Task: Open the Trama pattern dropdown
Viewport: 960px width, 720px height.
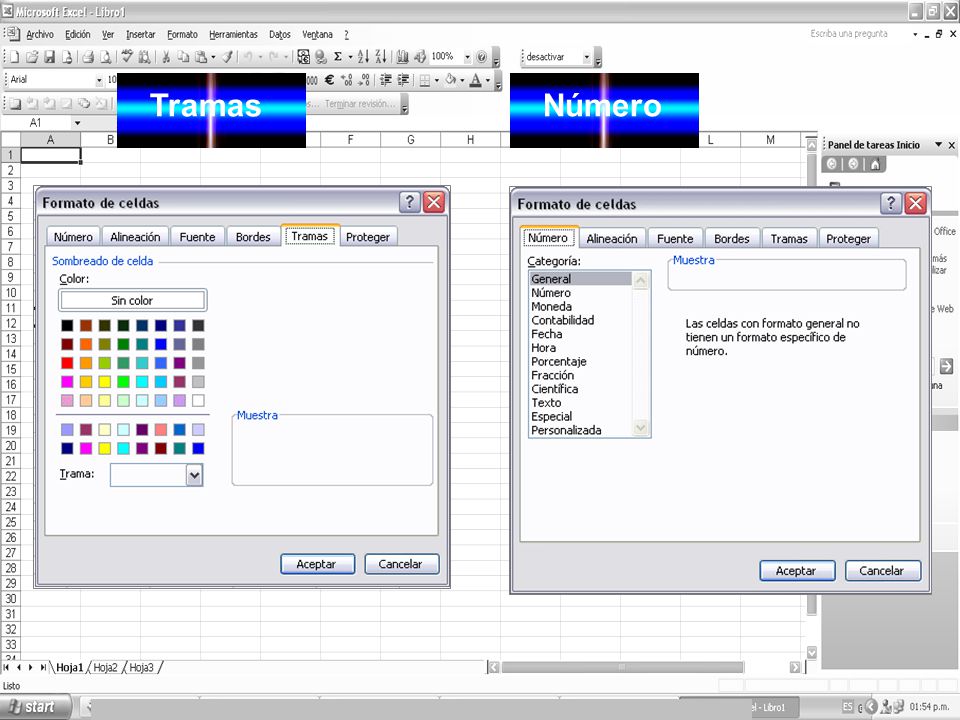Action: (x=194, y=475)
